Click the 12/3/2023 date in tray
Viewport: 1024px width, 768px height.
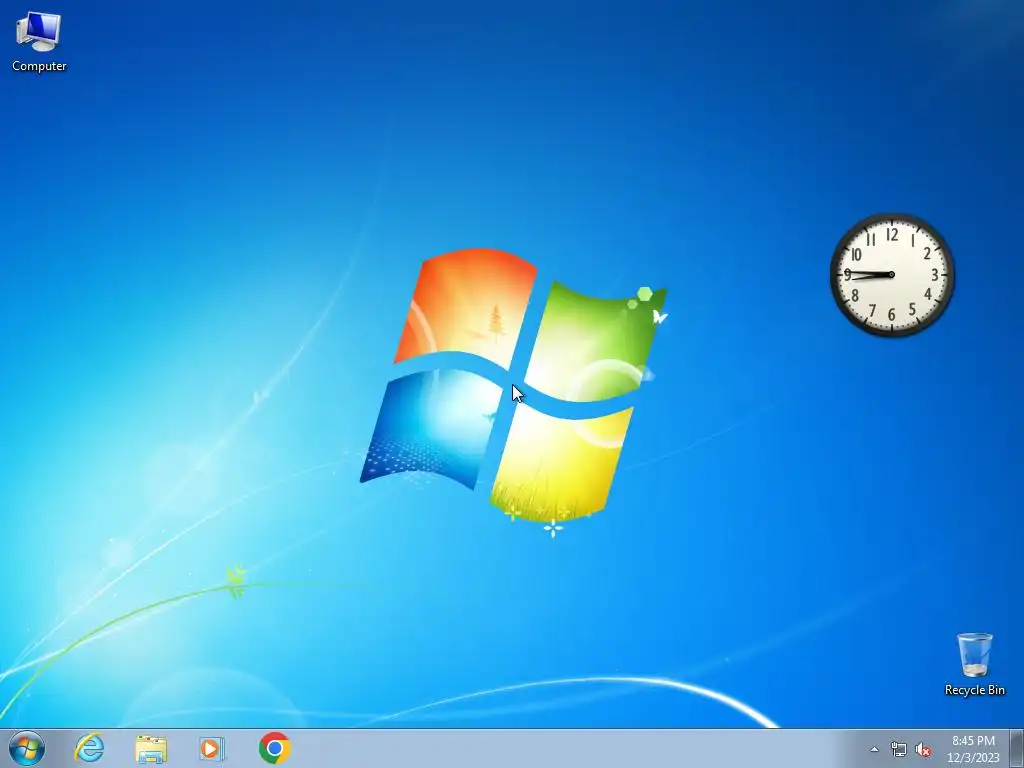click(973, 758)
